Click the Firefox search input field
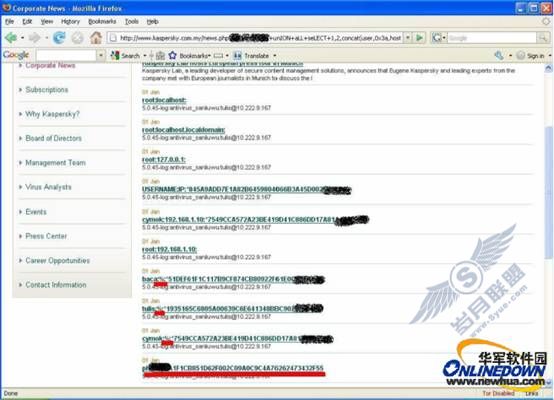Viewport: 554px width, 400px height. pos(492,37)
